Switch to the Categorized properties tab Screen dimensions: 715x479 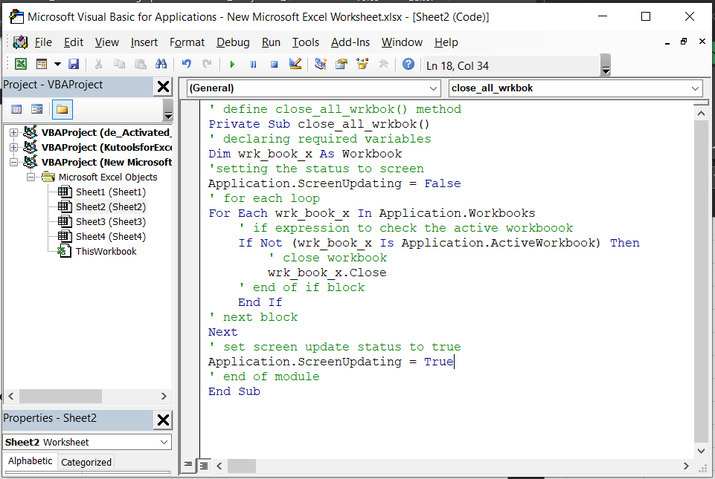[86, 462]
